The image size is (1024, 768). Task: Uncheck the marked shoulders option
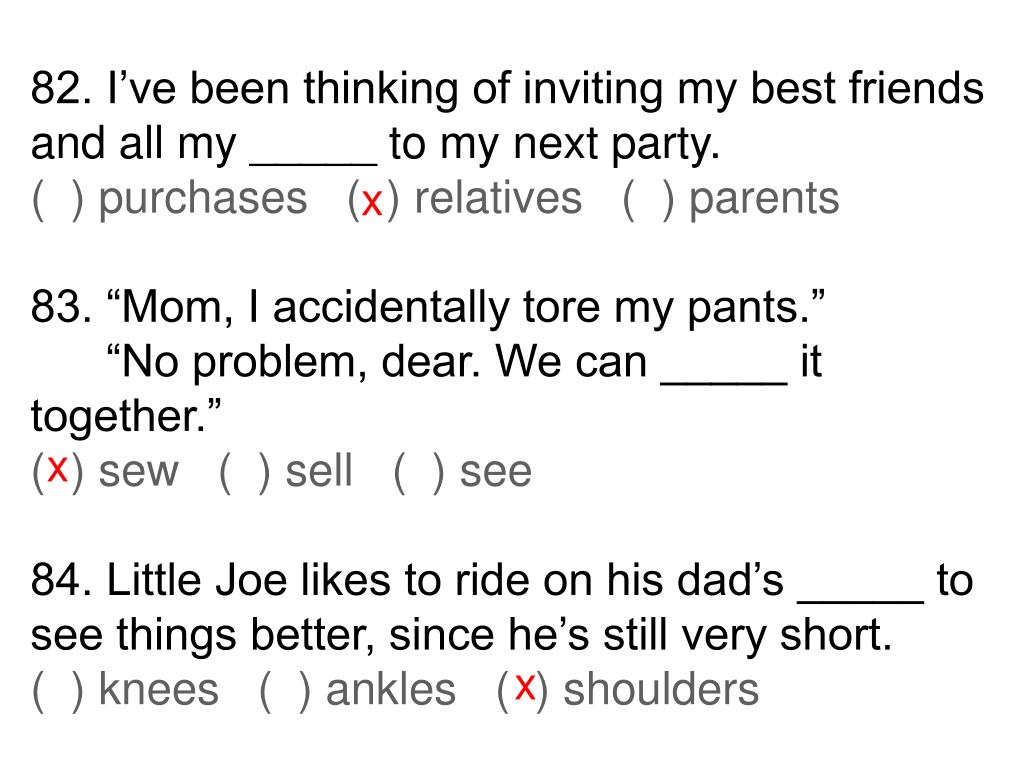pyautogui.click(x=522, y=691)
